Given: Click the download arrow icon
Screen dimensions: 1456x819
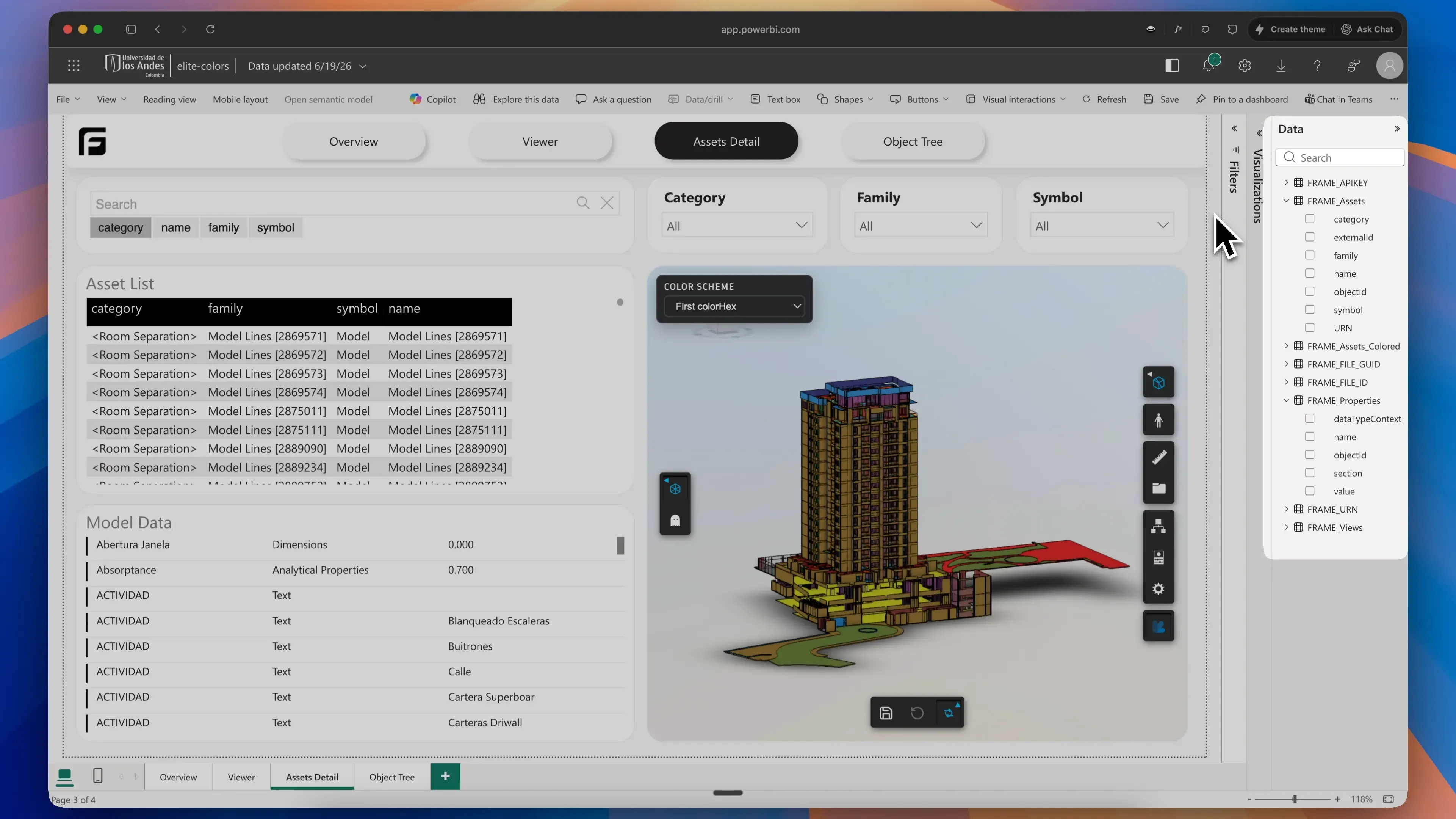Looking at the screenshot, I should click(x=1281, y=66).
